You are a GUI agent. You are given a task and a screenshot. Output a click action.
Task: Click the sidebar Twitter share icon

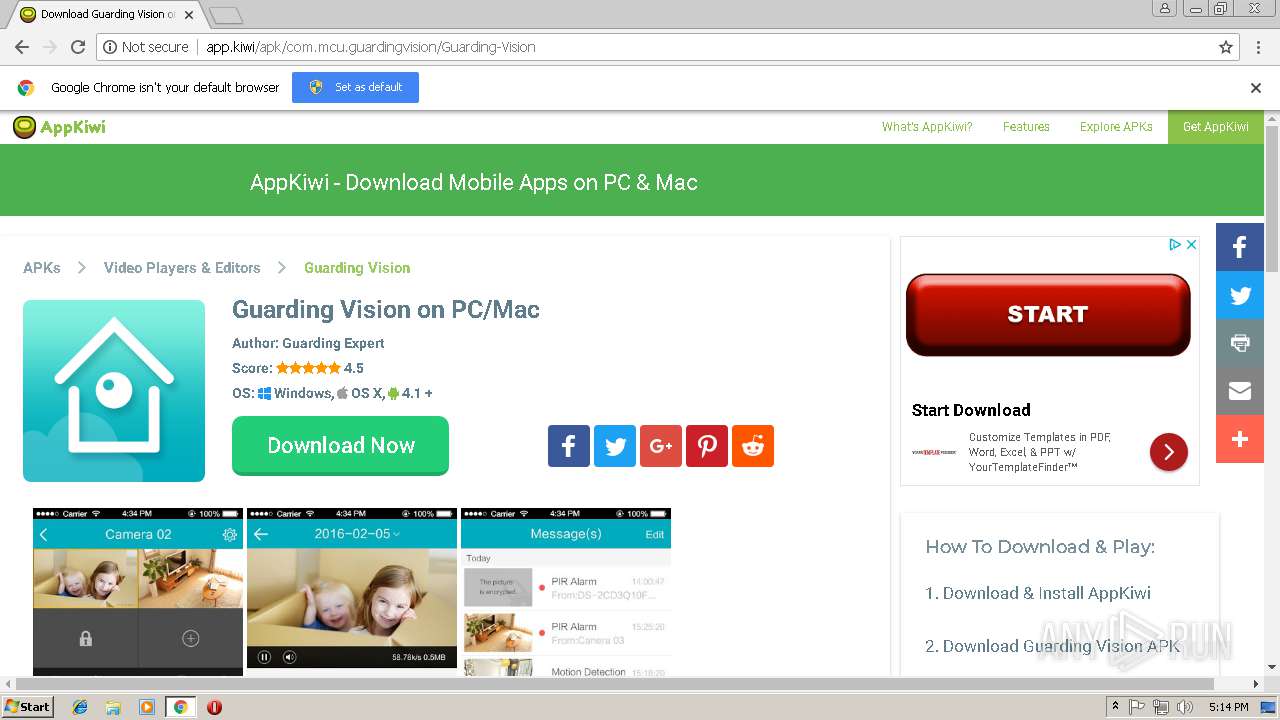point(1240,295)
